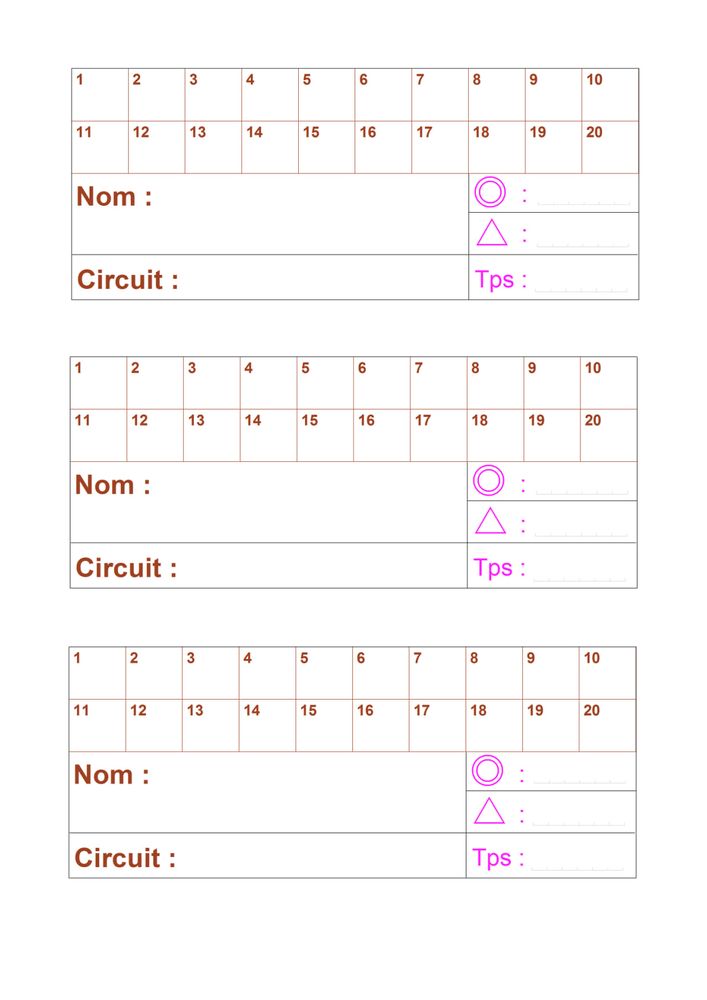Click the Tps time field in the middle card

click(x=579, y=570)
